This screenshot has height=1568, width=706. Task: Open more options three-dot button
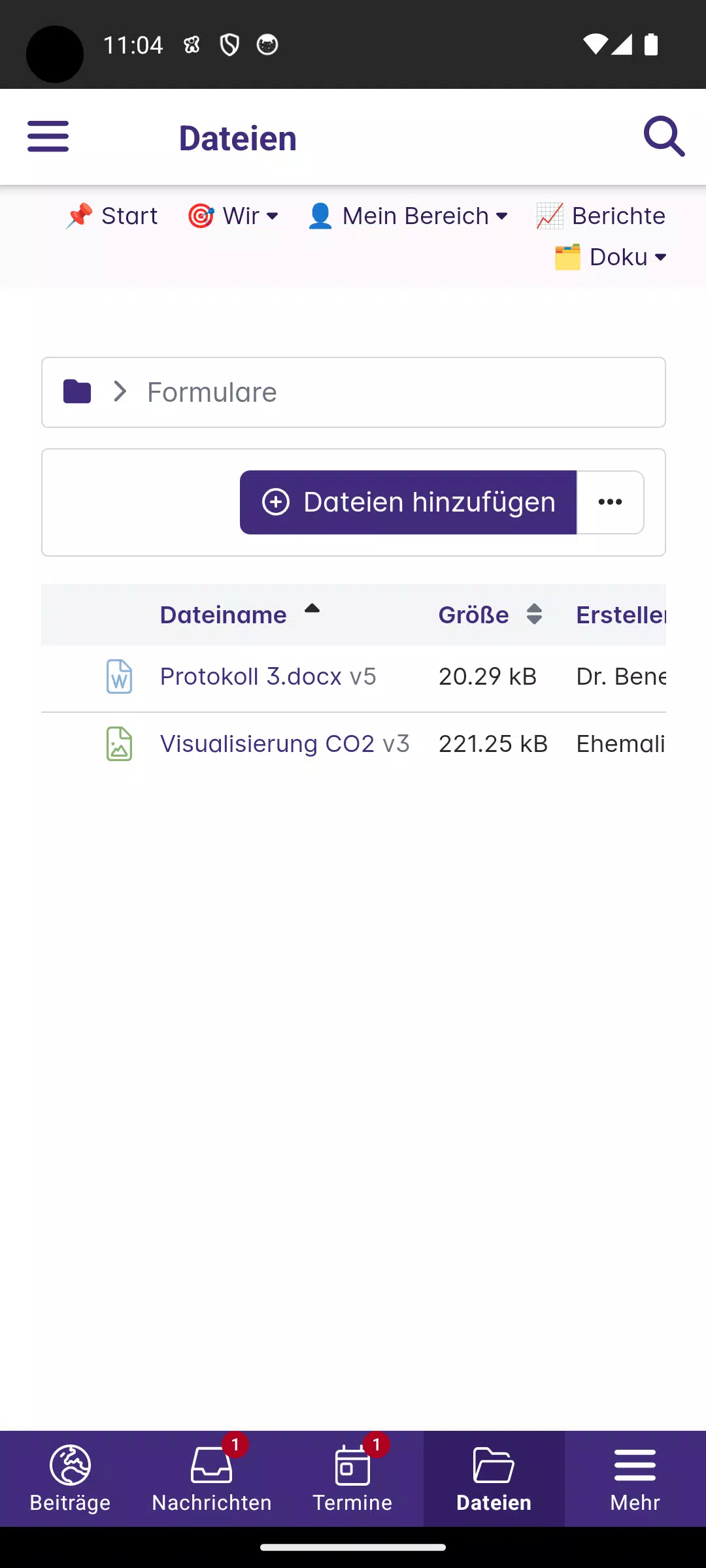(610, 502)
